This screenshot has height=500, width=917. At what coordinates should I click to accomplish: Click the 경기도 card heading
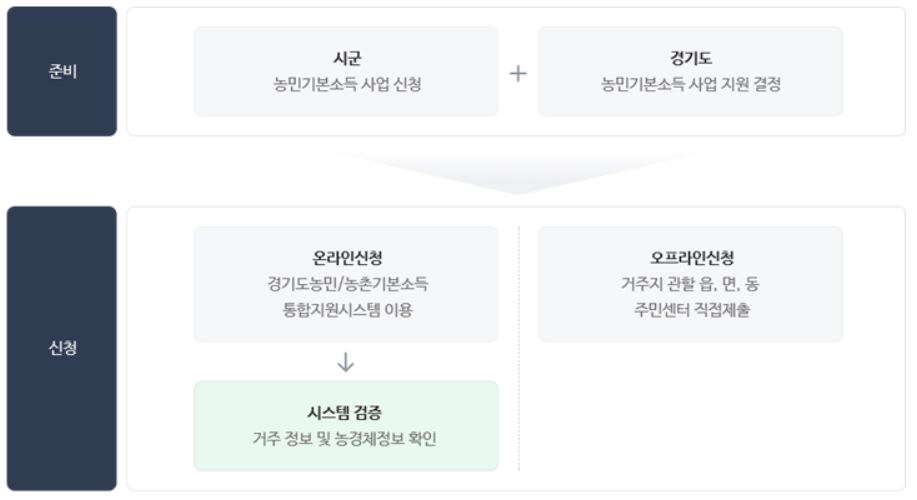(x=690, y=58)
